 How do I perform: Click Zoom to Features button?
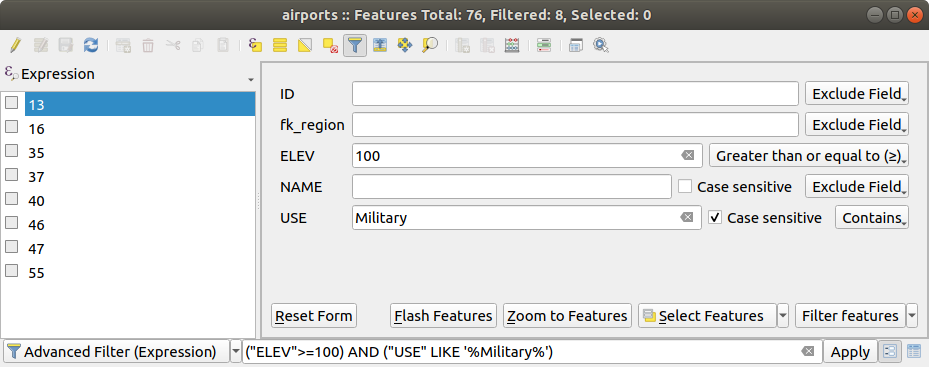[x=567, y=316]
